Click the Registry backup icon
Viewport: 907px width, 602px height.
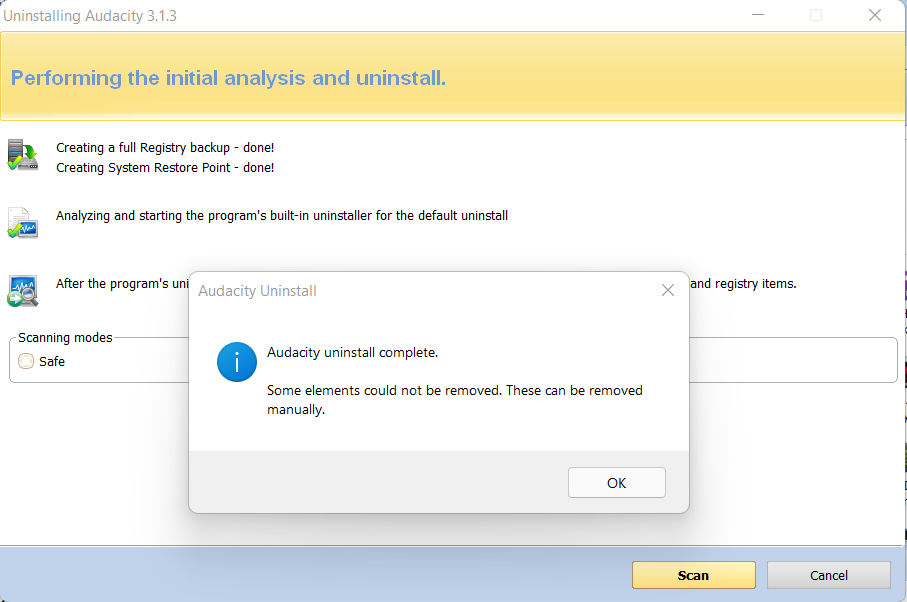[x=23, y=155]
